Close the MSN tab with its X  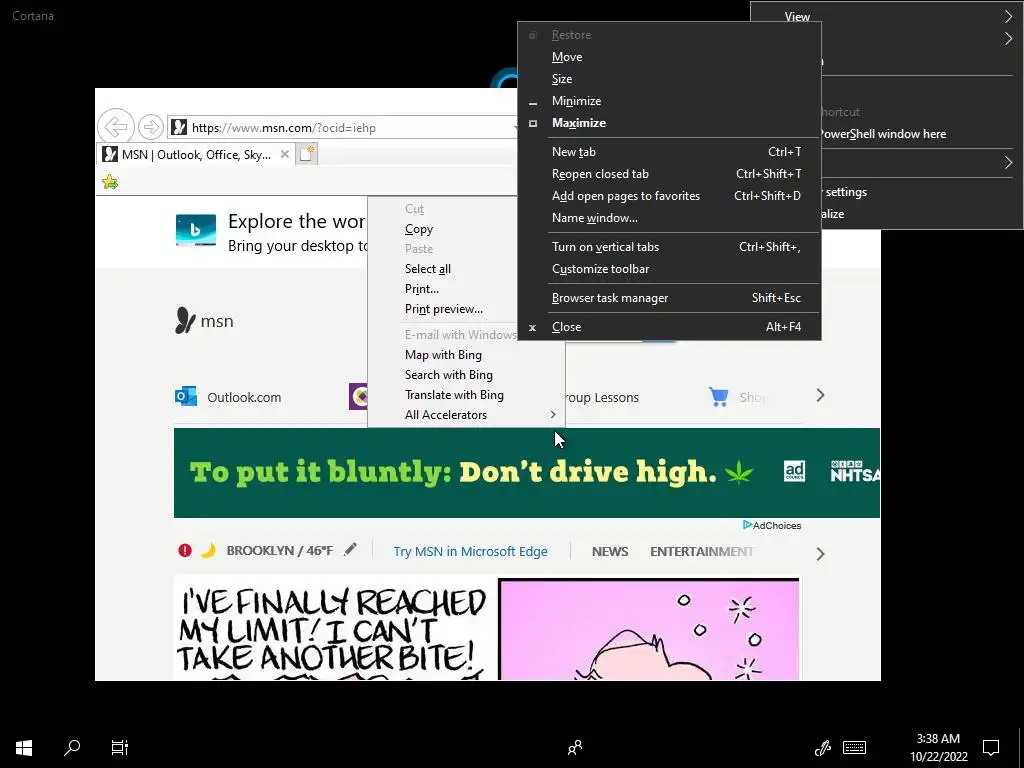pyautogui.click(x=285, y=155)
